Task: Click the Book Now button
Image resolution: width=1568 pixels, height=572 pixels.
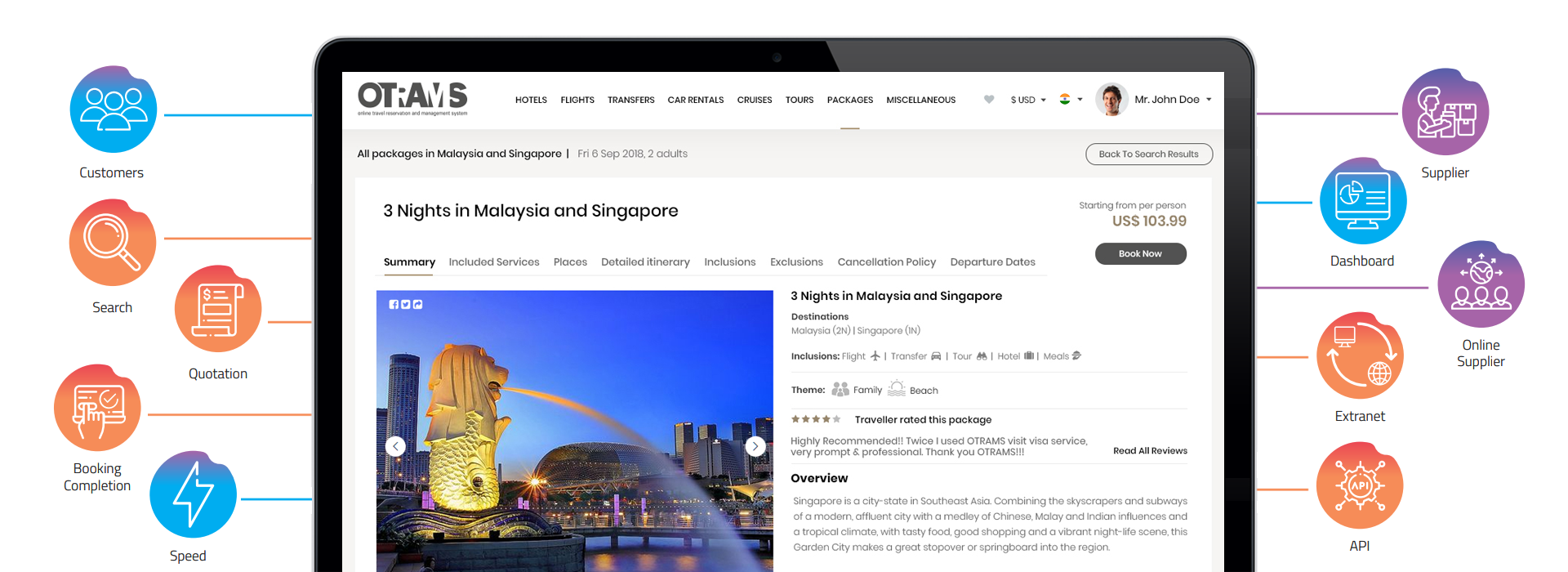Action: 1141,253
